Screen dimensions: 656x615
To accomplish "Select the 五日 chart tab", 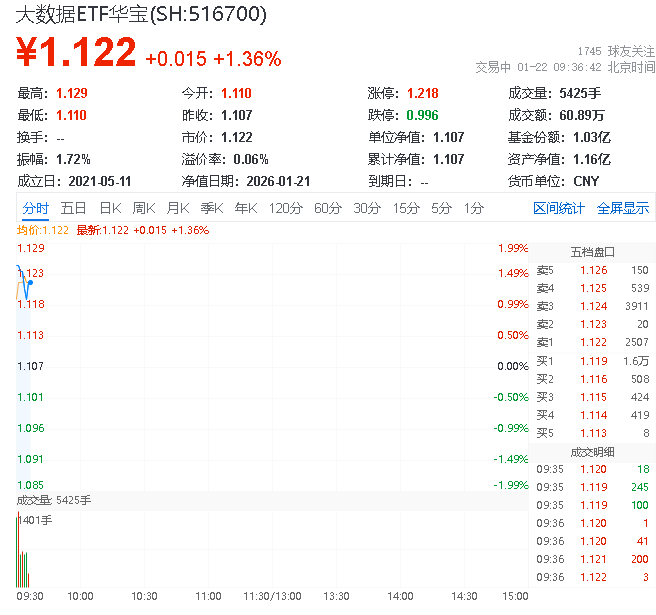I will pos(73,208).
